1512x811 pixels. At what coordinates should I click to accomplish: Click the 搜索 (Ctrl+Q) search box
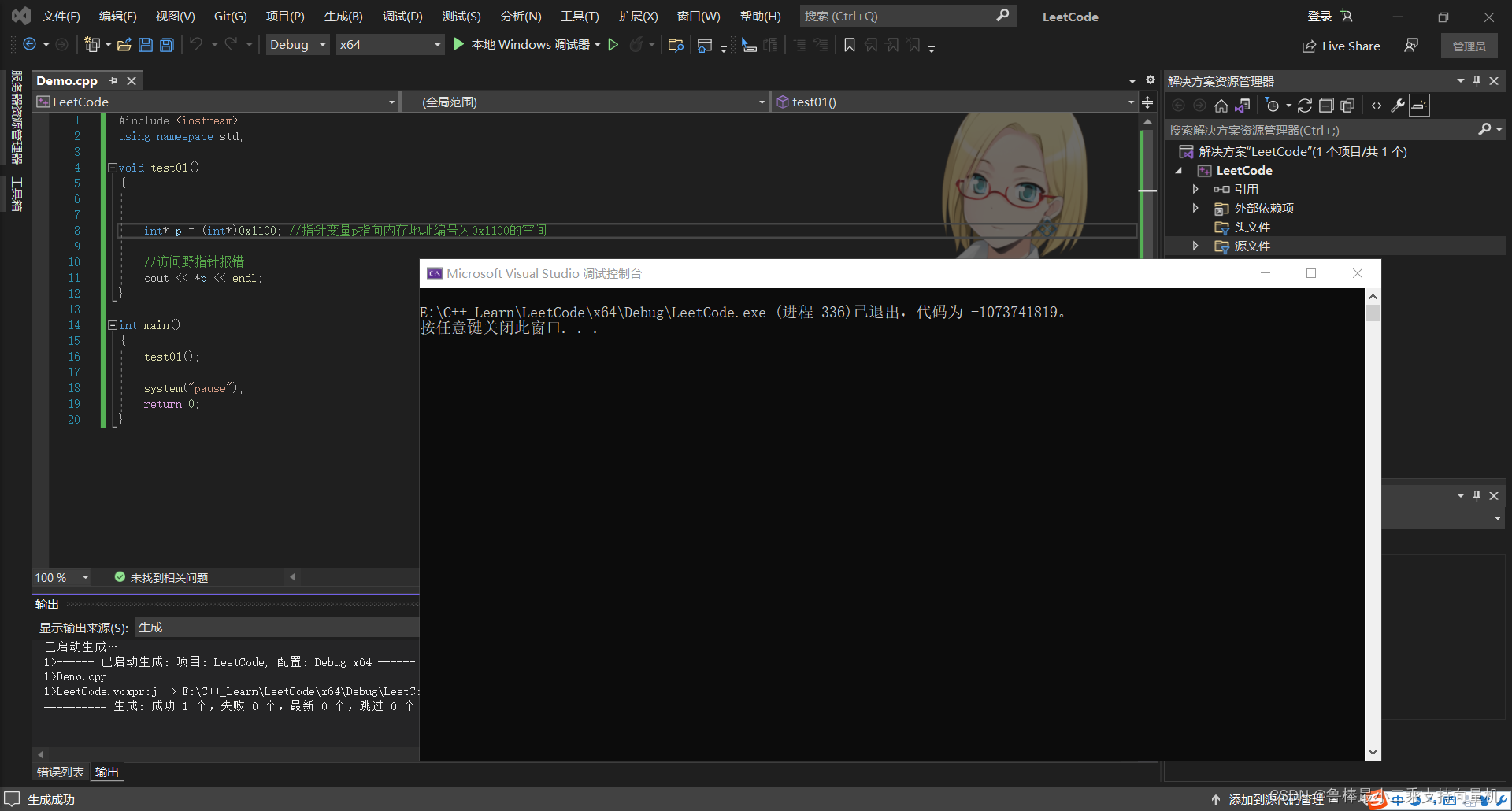pos(908,16)
